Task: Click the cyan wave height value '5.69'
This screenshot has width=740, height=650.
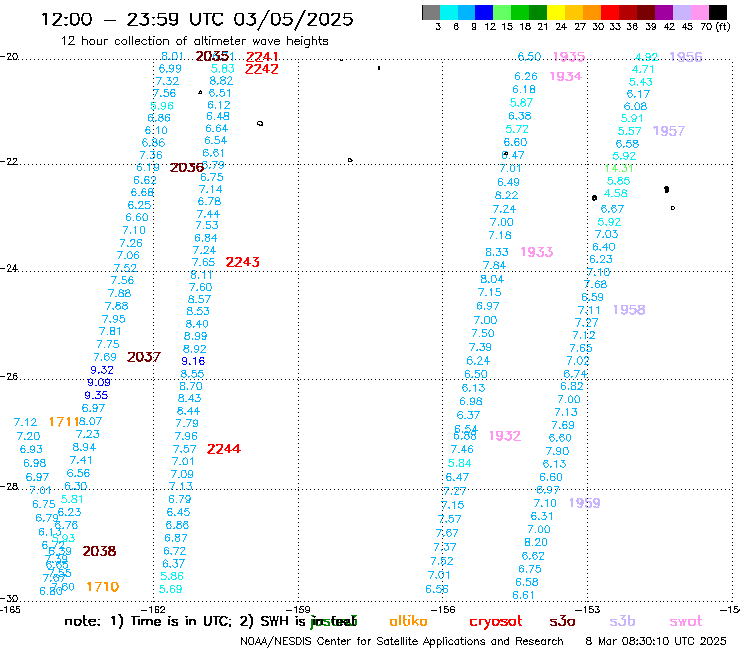Action: click(170, 590)
